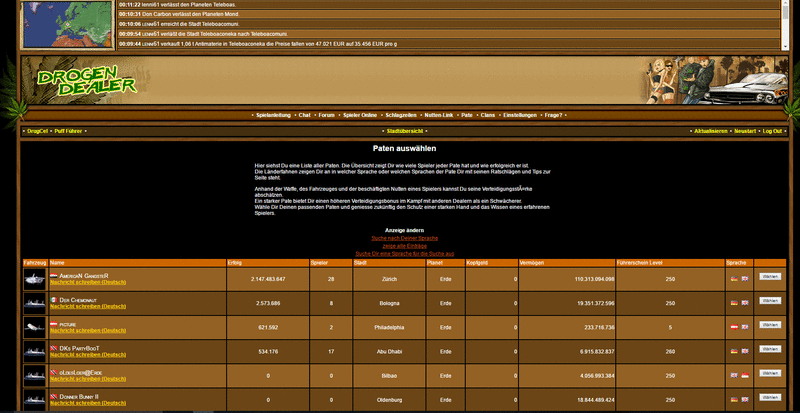Click the ship icon in the Bilbao row

(x=35, y=376)
